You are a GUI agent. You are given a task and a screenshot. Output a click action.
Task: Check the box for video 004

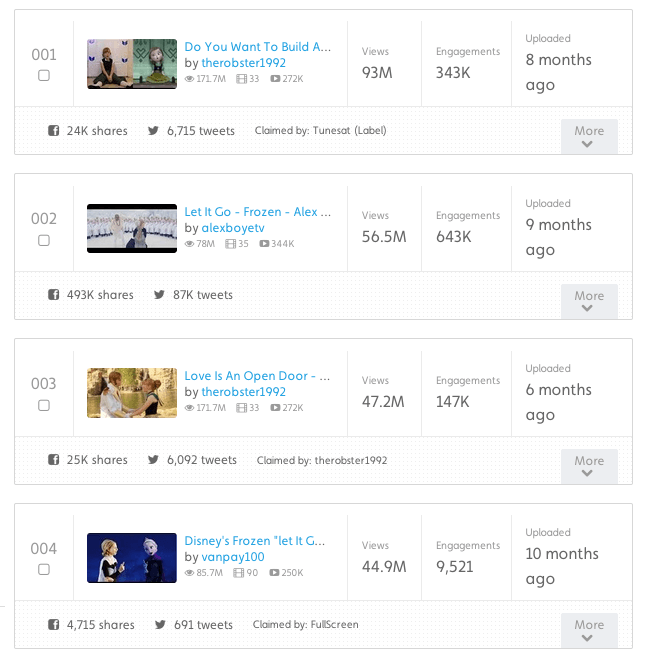point(44,570)
